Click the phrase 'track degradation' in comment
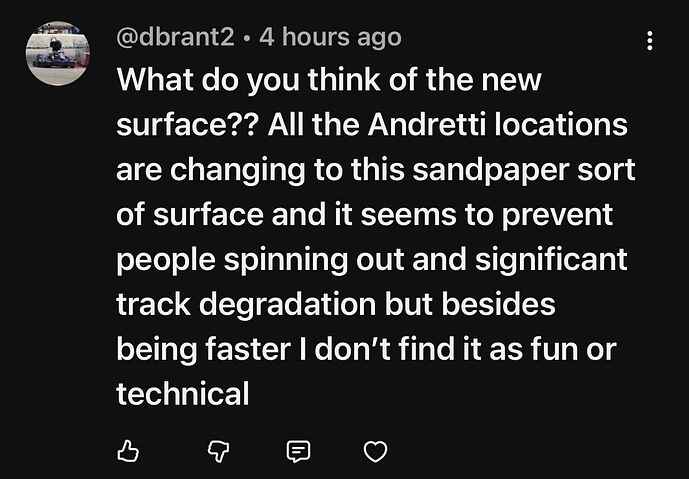Image resolution: width=689 pixels, height=479 pixels. pos(246,305)
